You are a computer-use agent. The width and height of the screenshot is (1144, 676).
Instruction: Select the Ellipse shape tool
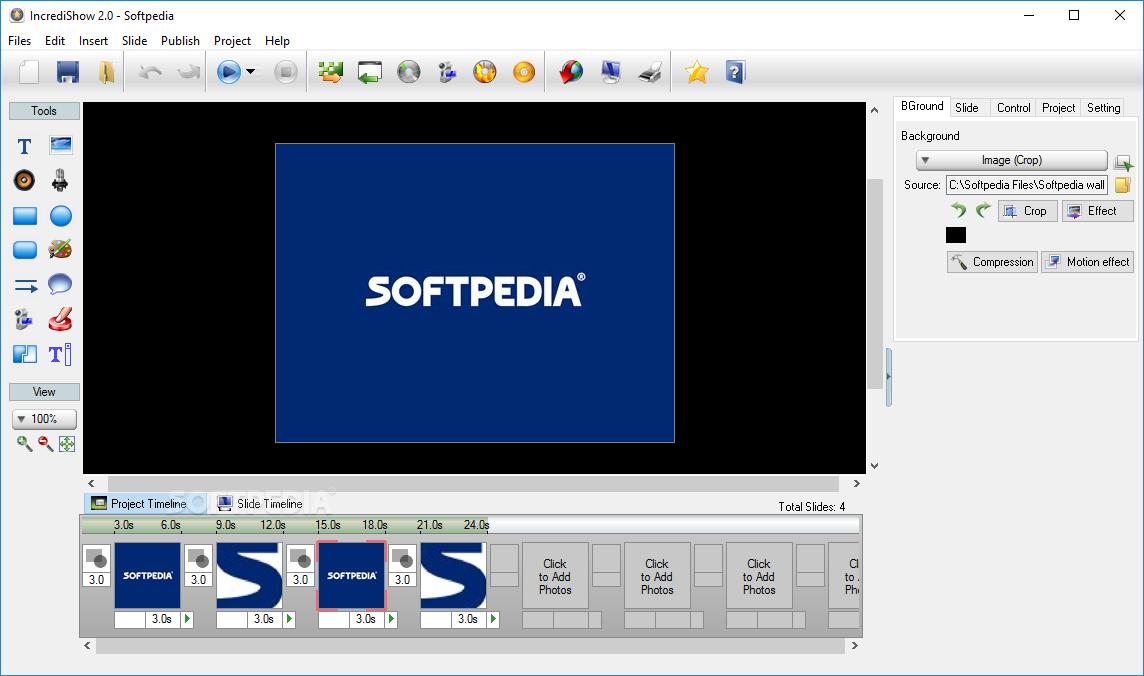pyautogui.click(x=61, y=216)
